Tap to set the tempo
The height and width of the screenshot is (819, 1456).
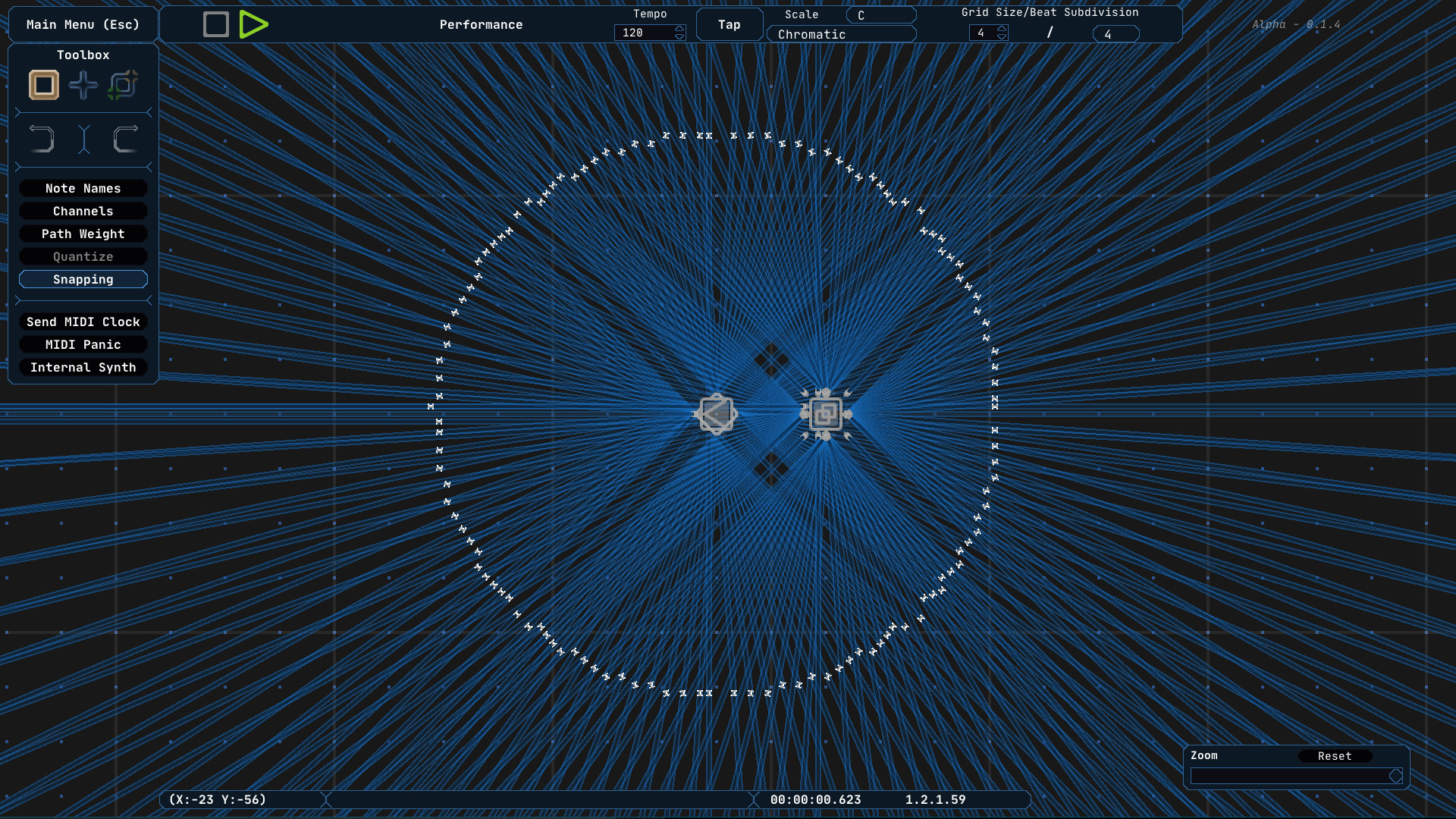tap(729, 24)
